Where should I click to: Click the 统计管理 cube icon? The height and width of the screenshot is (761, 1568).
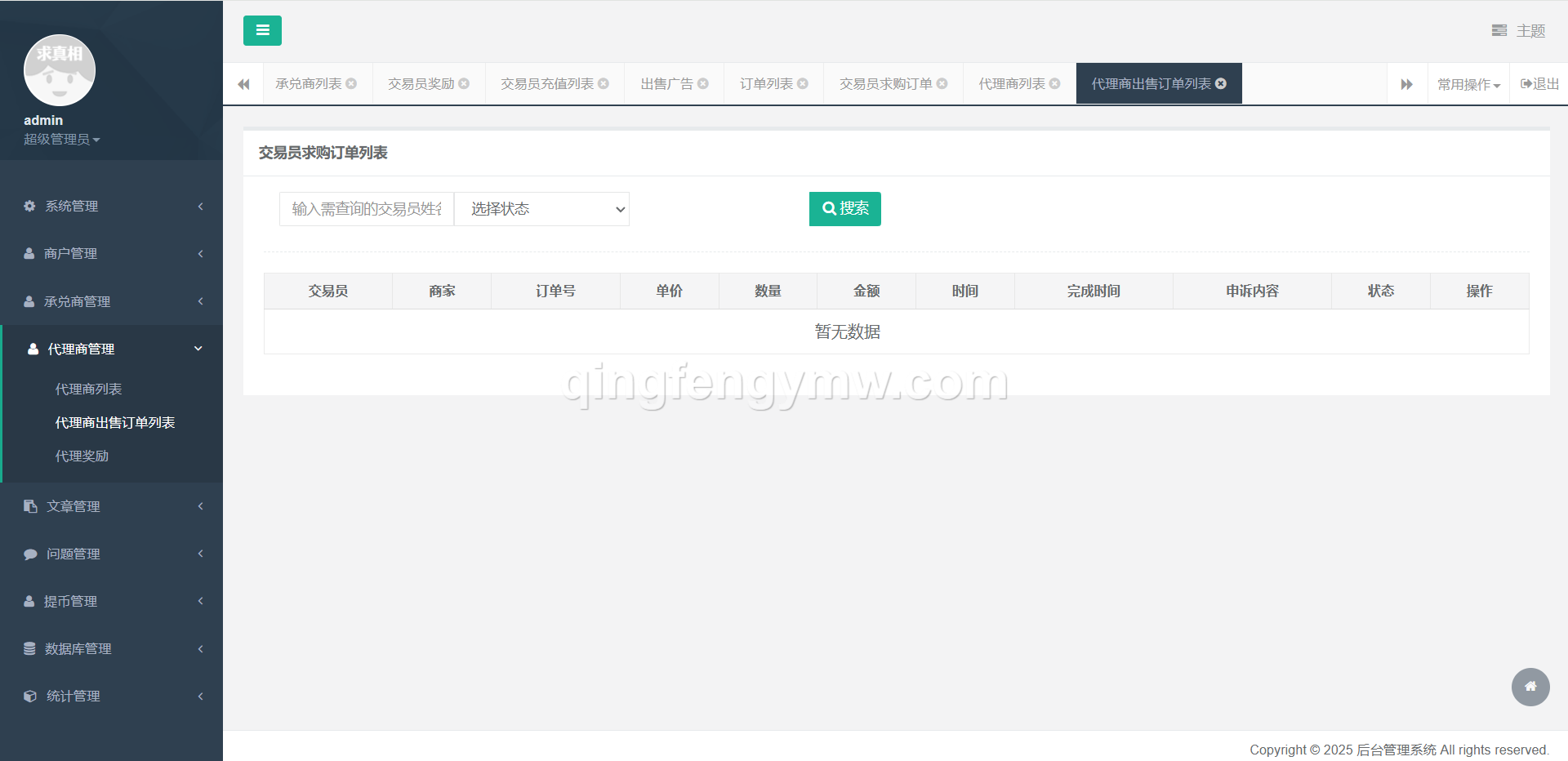coord(30,696)
